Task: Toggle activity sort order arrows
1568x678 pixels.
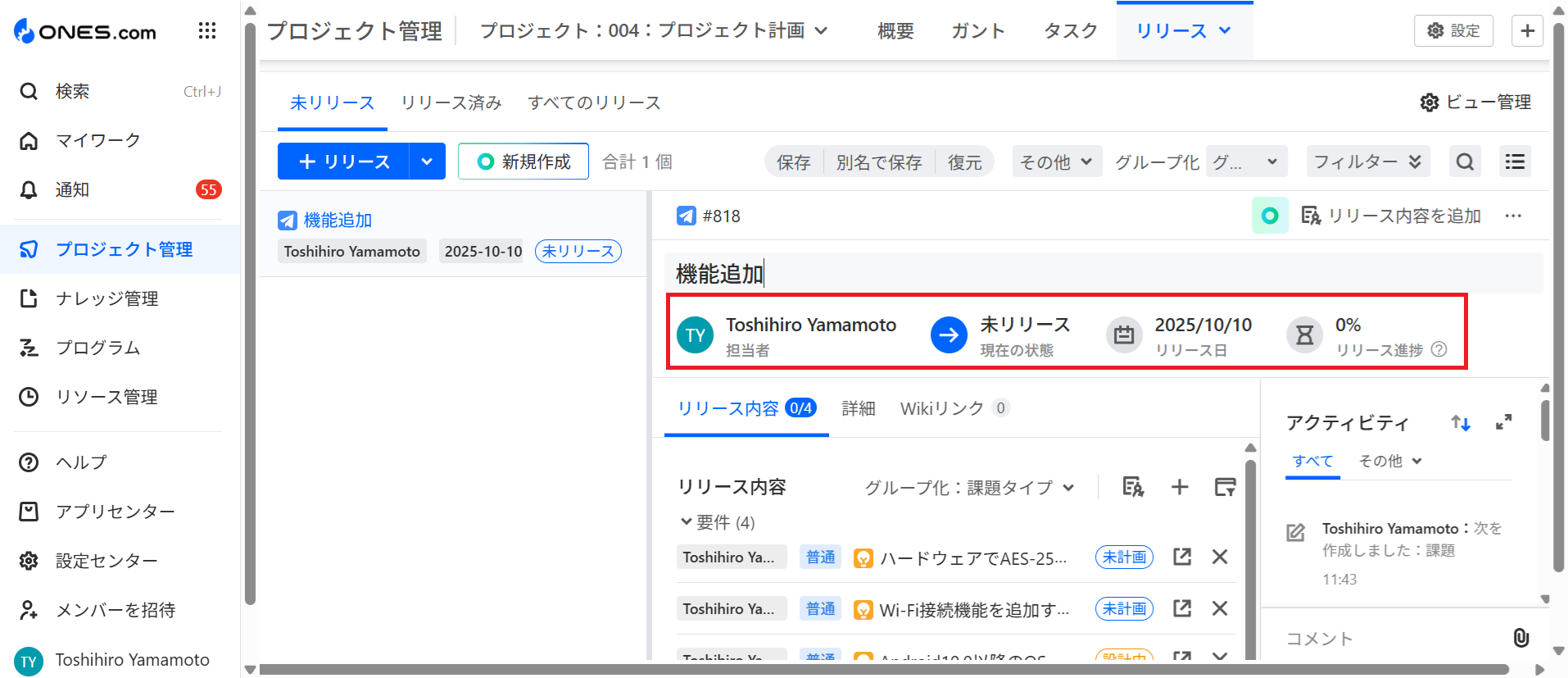Action: coord(1461,423)
